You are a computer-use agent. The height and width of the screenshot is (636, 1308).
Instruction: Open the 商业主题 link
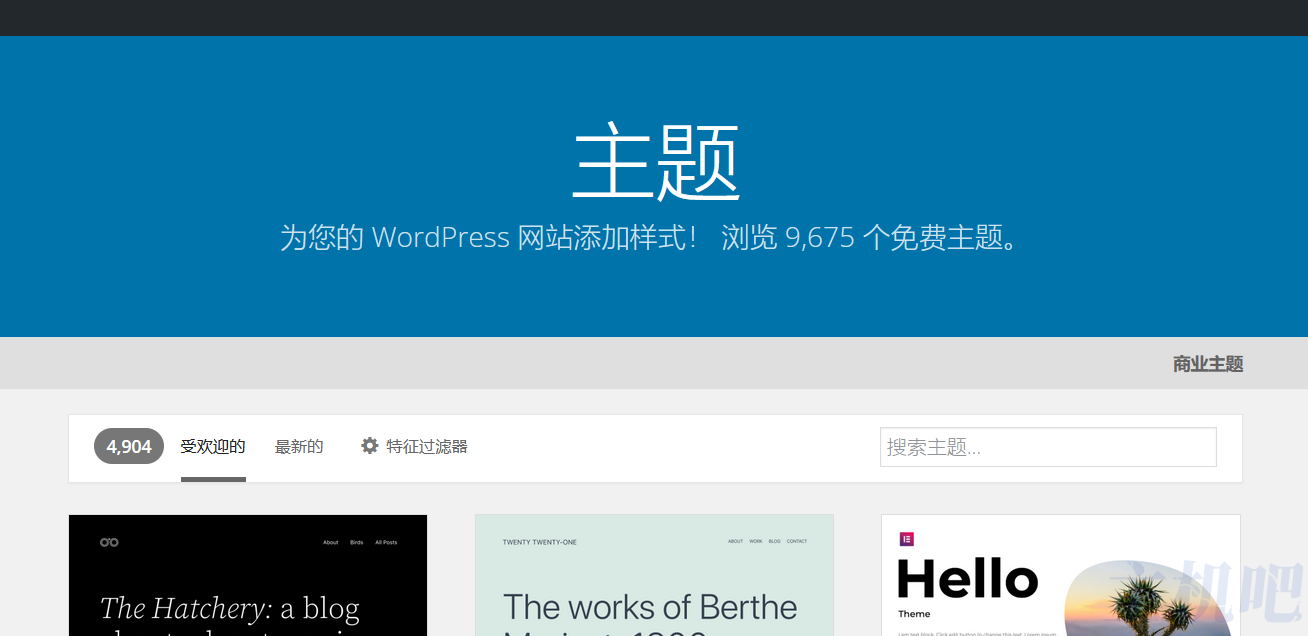[x=1208, y=364]
